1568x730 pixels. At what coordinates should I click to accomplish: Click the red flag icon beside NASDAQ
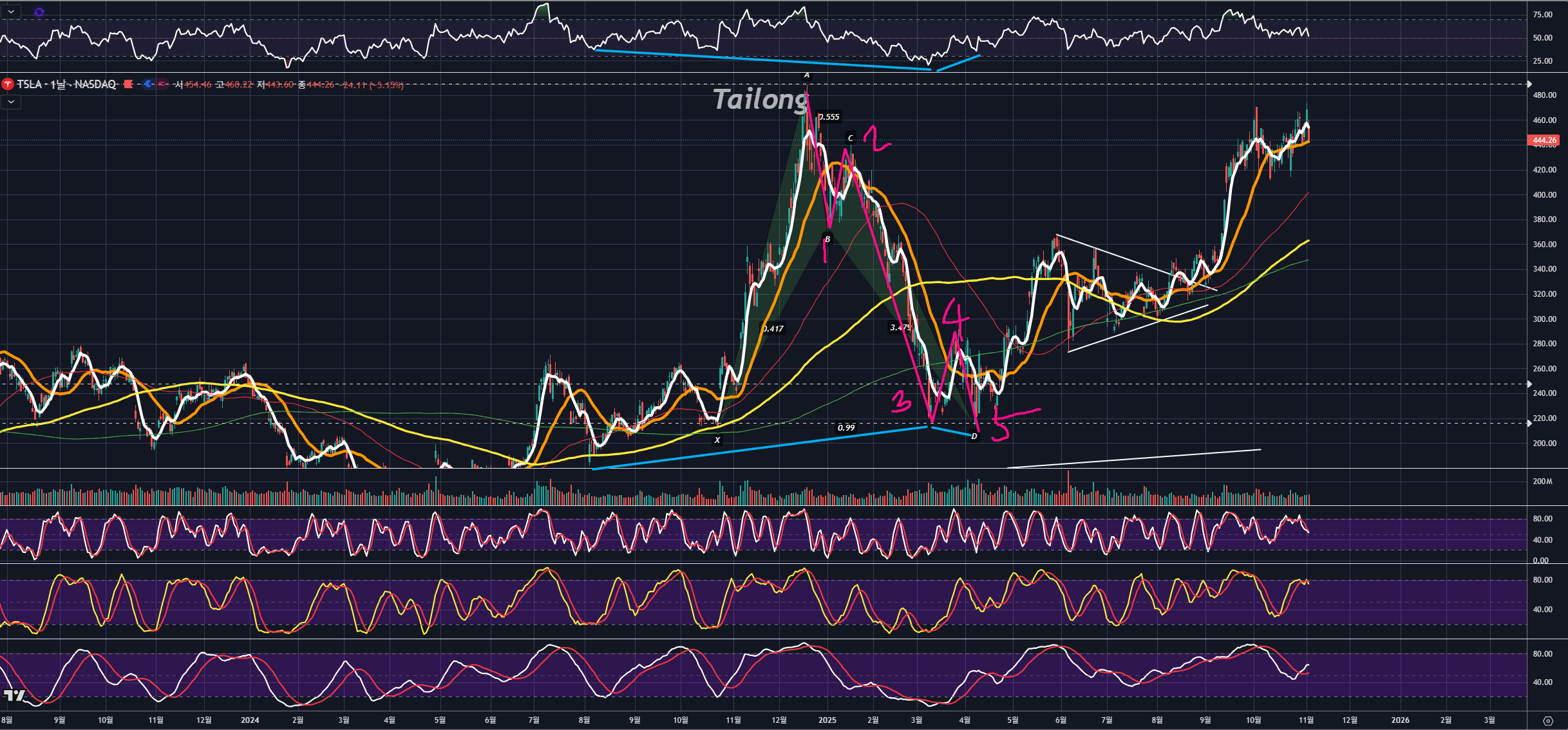tap(128, 84)
